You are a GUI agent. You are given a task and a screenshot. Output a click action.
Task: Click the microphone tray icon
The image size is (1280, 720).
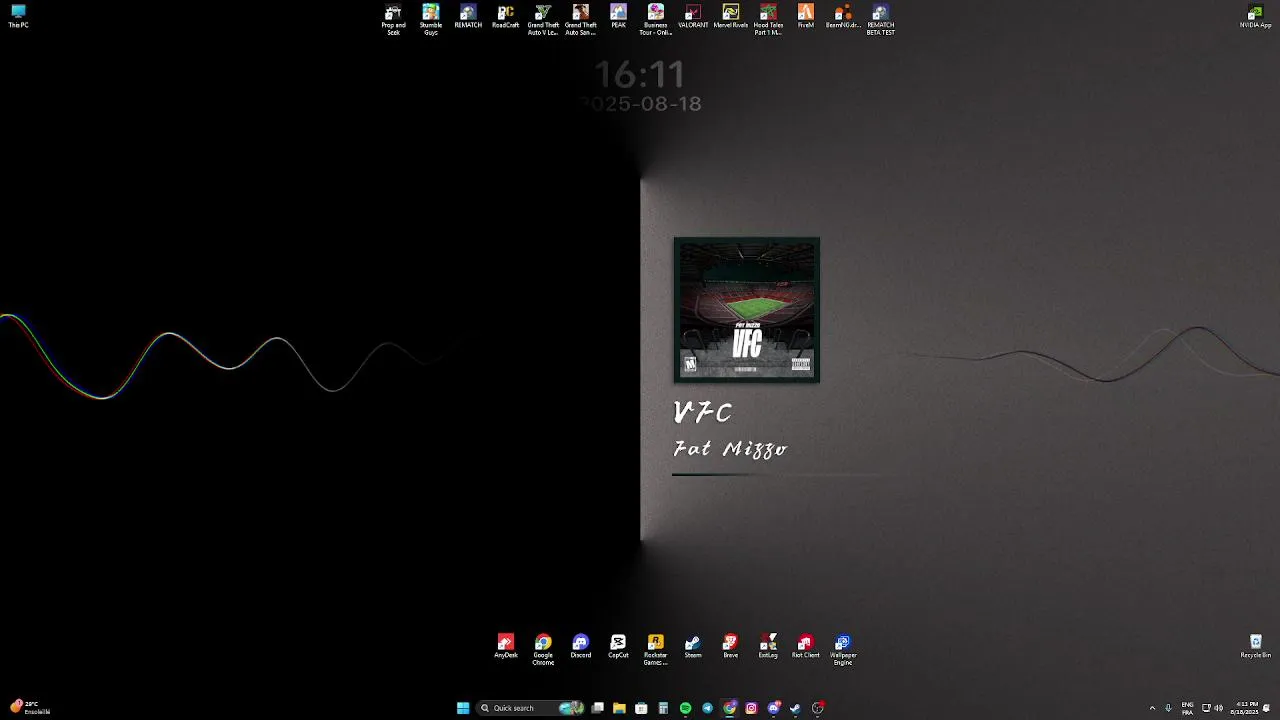click(x=1168, y=708)
